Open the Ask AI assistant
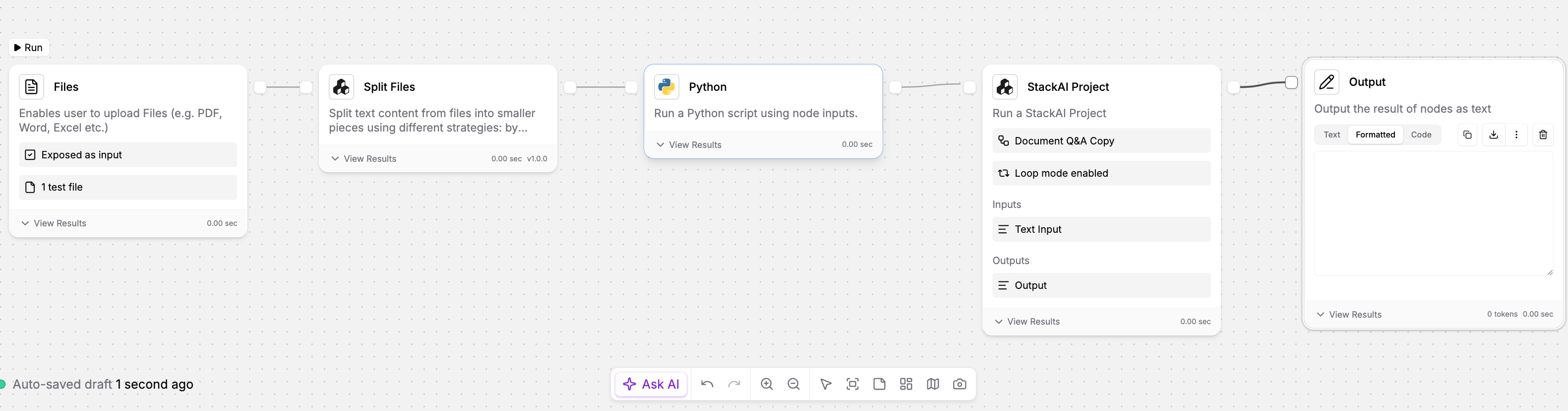Viewport: 1568px width, 411px height. [651, 384]
